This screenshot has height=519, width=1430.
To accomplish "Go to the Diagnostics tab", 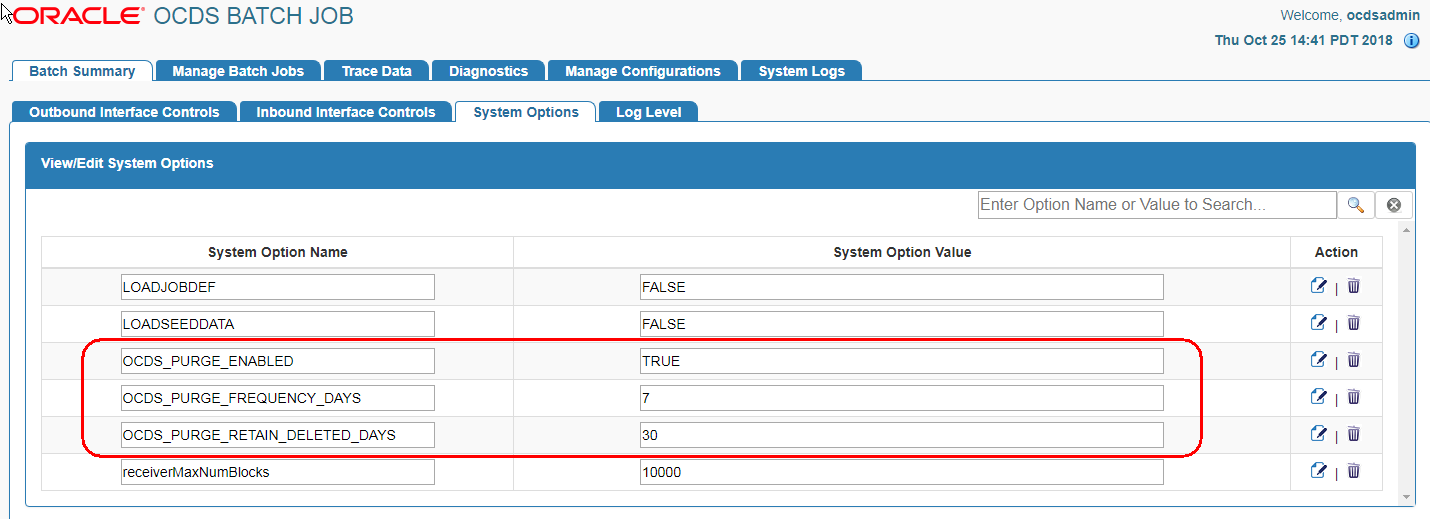I will pyautogui.click(x=488, y=71).
